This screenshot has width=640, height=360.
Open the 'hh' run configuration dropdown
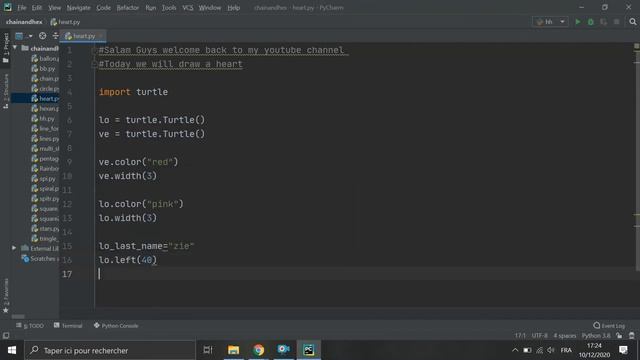[550, 22]
